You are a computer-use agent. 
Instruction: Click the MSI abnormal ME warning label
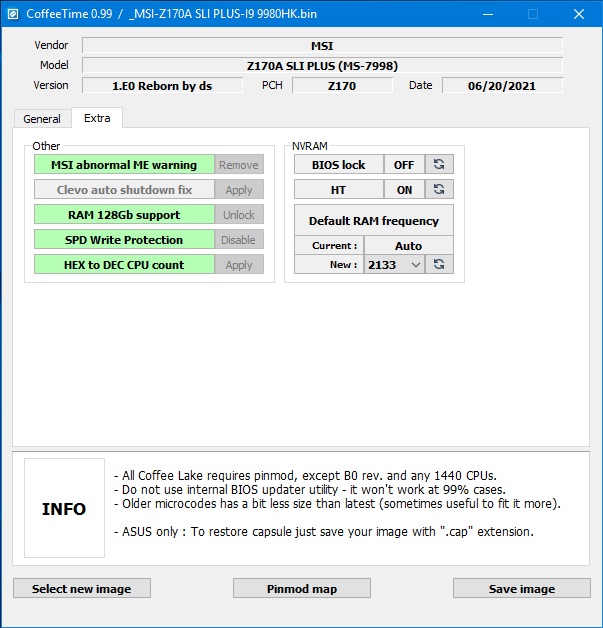coord(124,164)
